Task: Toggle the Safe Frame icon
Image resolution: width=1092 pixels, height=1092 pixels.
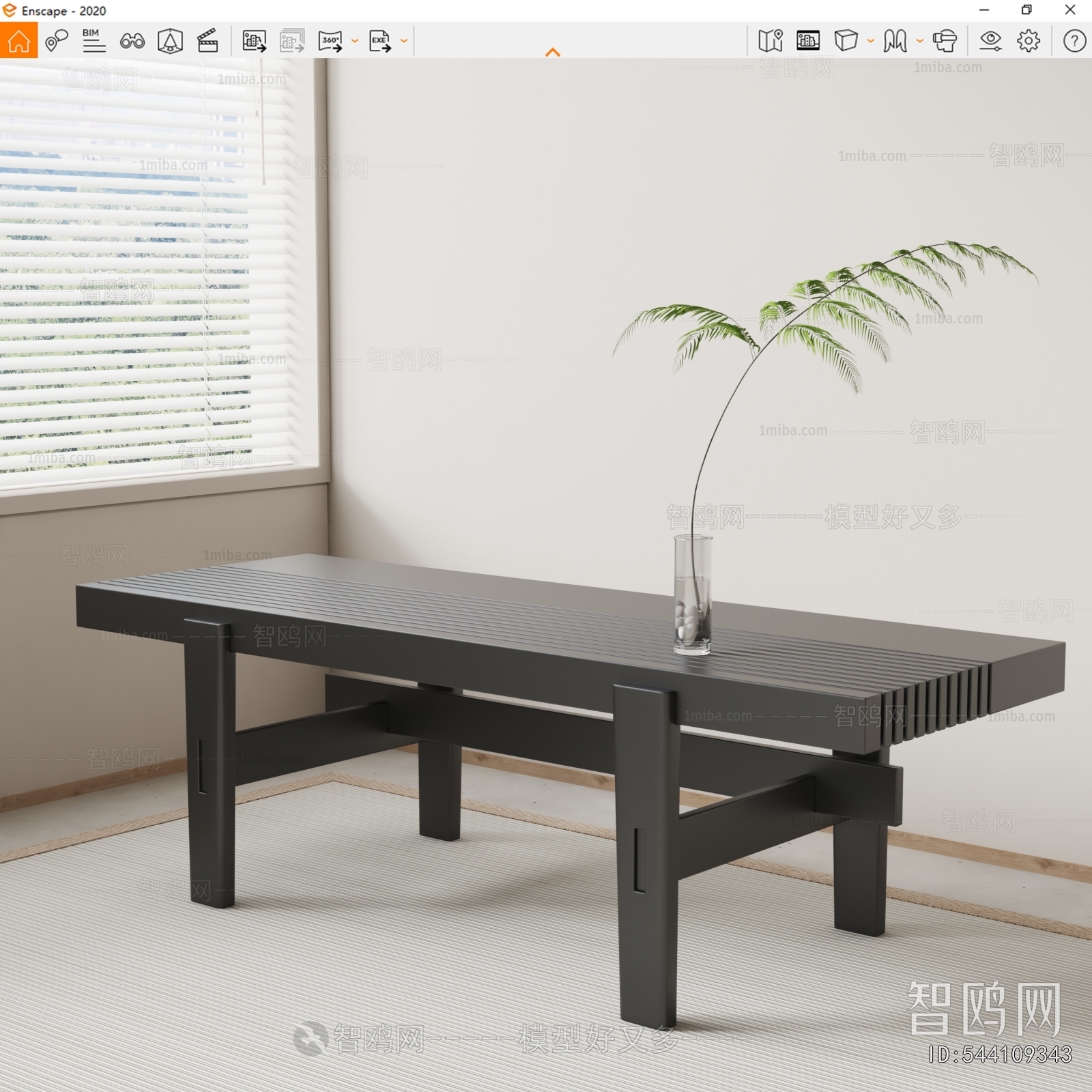Action: point(808,41)
